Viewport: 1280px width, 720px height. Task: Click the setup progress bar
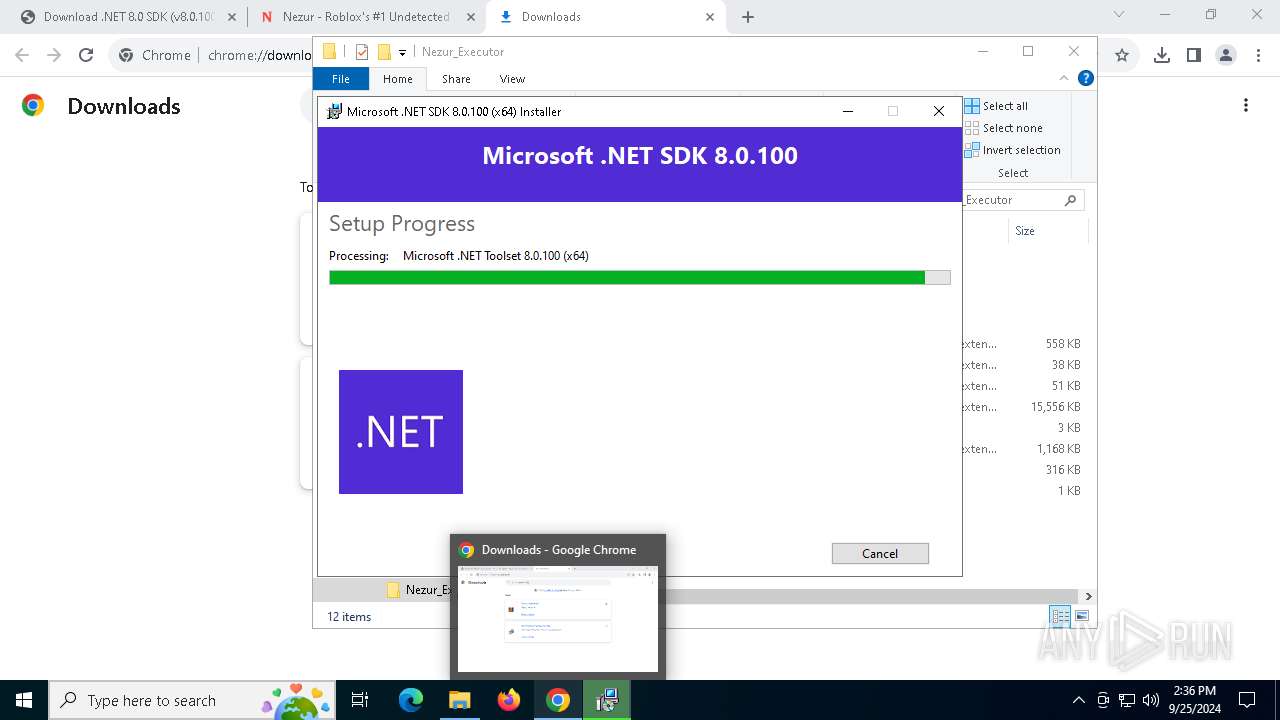[x=640, y=277]
